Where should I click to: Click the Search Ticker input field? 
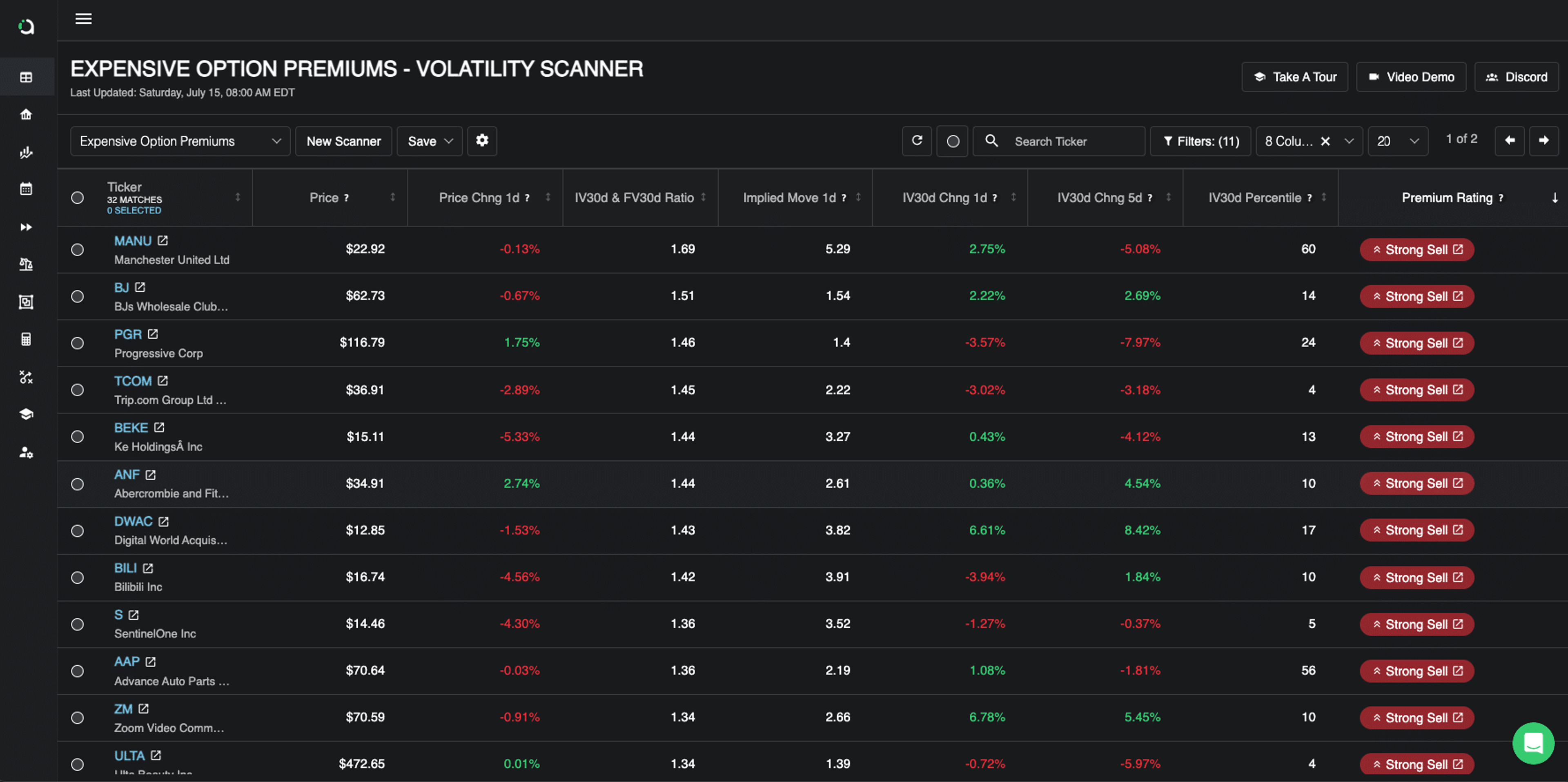pyautogui.click(x=1059, y=141)
